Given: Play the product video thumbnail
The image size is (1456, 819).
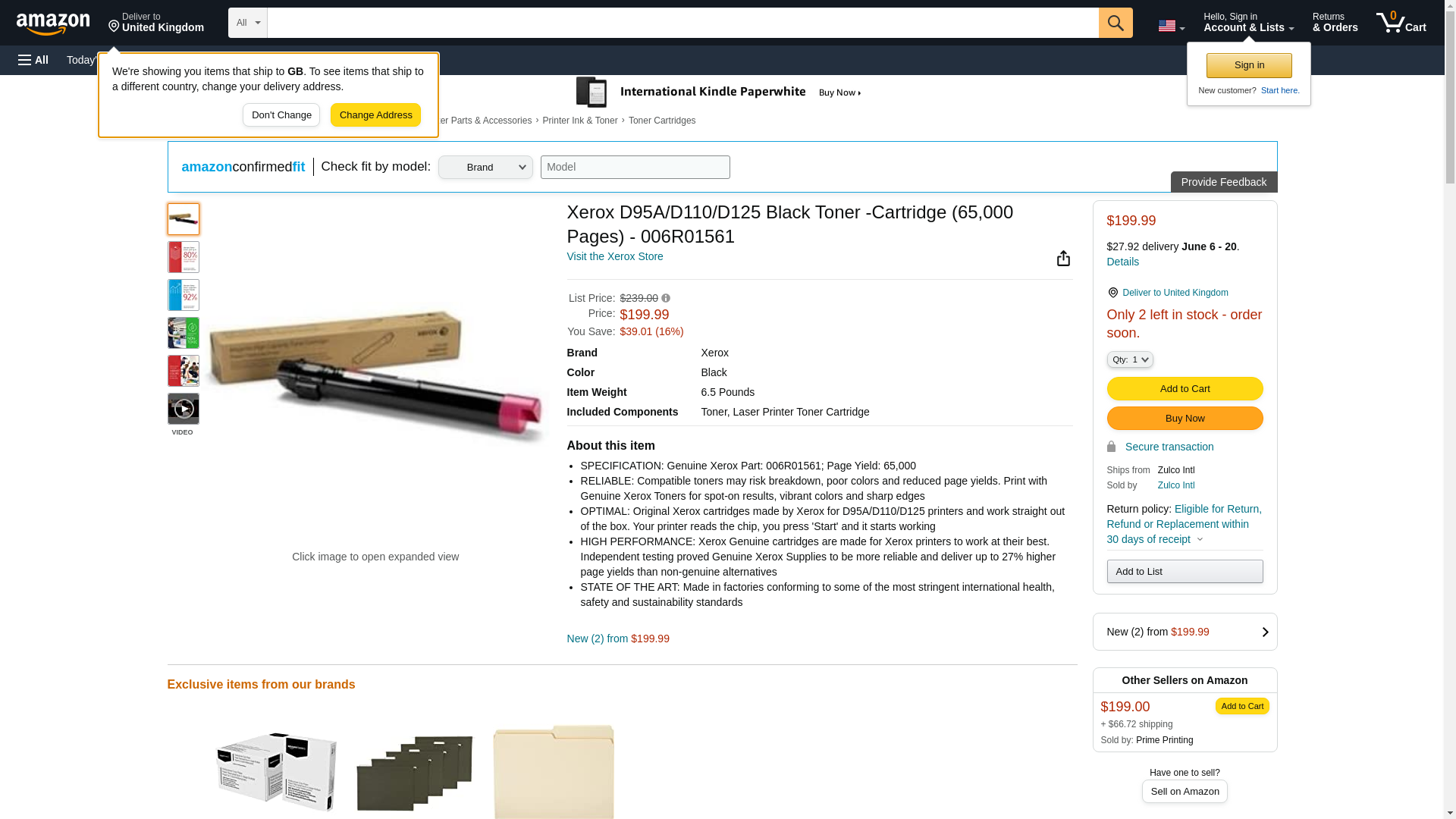Looking at the screenshot, I should pyautogui.click(x=184, y=409).
